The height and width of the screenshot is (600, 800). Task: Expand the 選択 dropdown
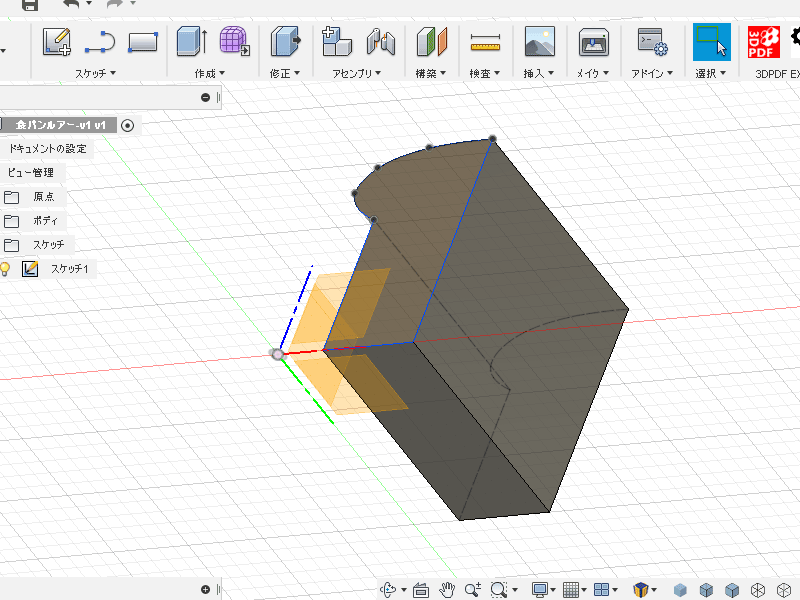point(711,73)
